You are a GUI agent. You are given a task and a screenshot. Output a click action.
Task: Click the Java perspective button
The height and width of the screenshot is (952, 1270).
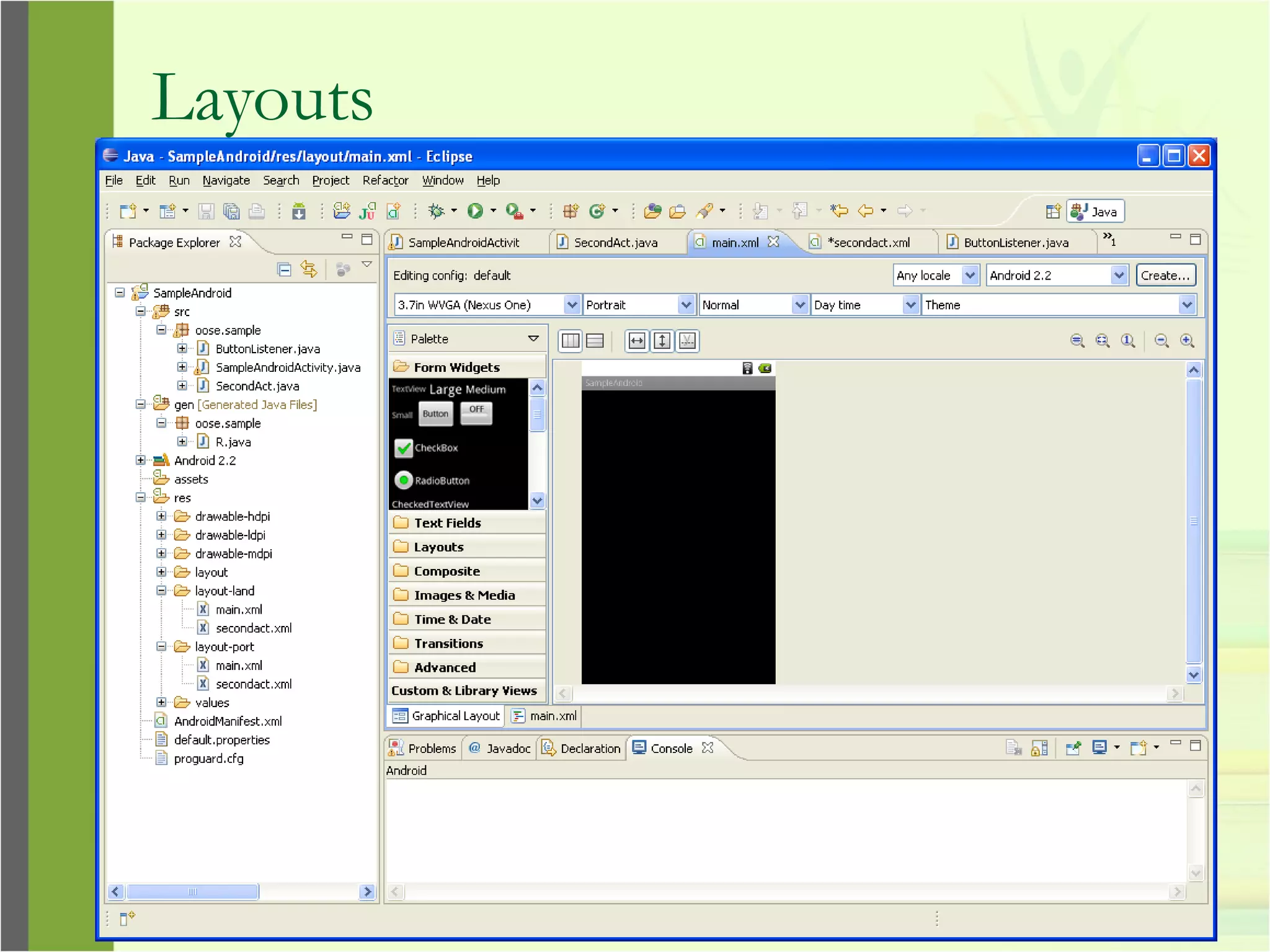1095,212
